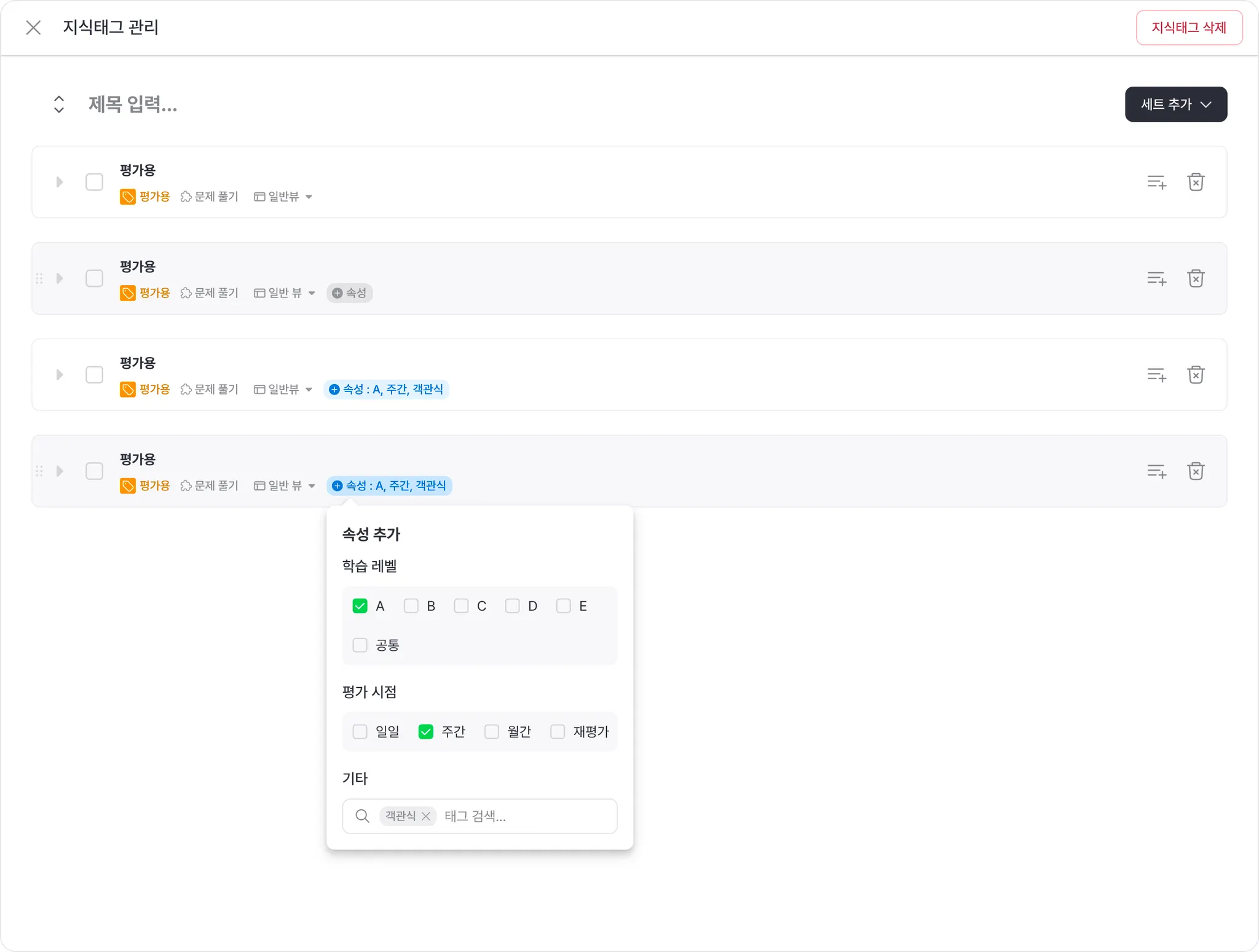1259x952 pixels.
Task: Check the 월간 evaluation timing checkbox
Action: [492, 731]
